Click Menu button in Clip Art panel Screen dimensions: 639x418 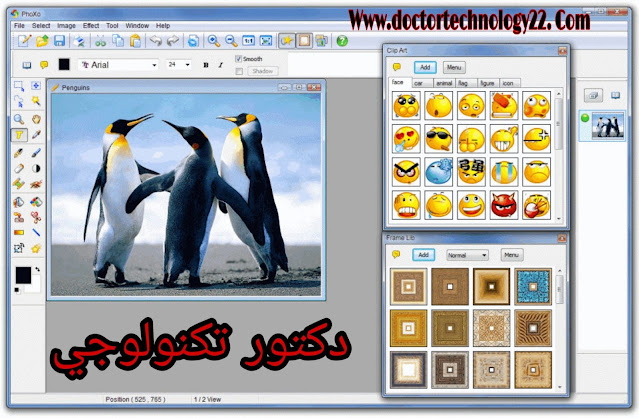454,67
